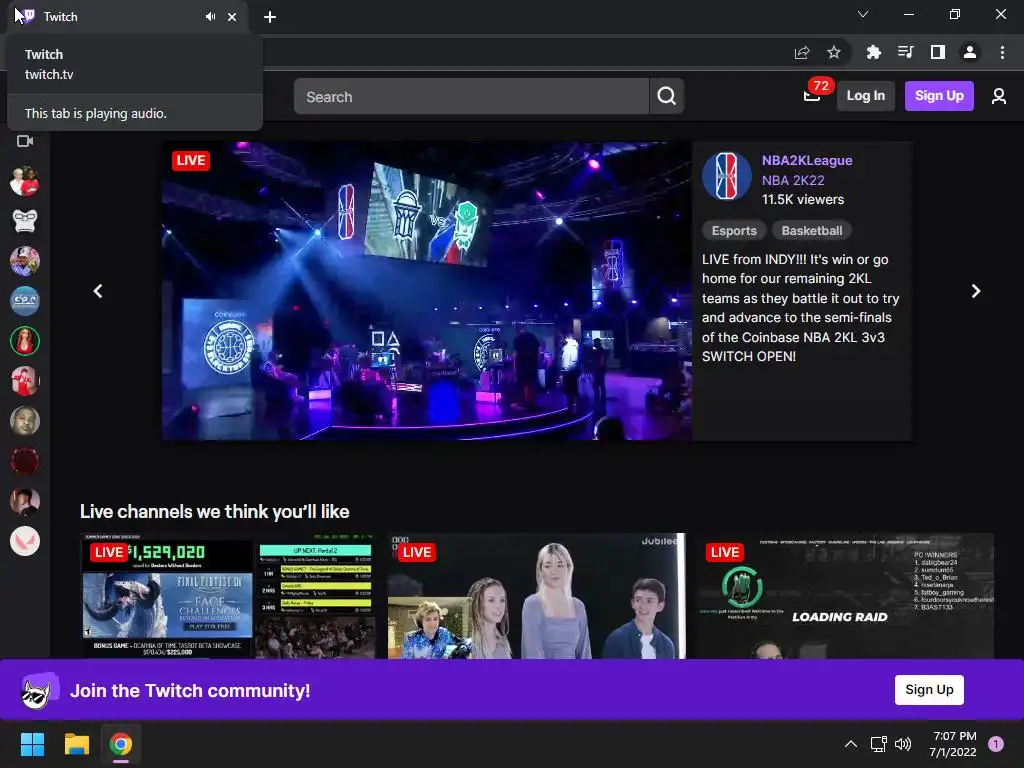Open media controls in Chrome toolbar

(905, 52)
